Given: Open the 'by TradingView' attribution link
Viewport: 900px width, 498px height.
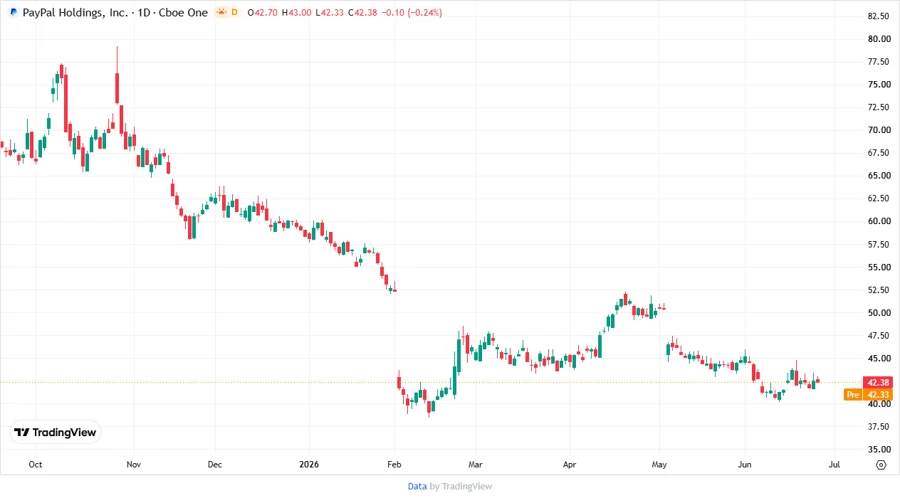Looking at the screenshot, I should (x=461, y=487).
